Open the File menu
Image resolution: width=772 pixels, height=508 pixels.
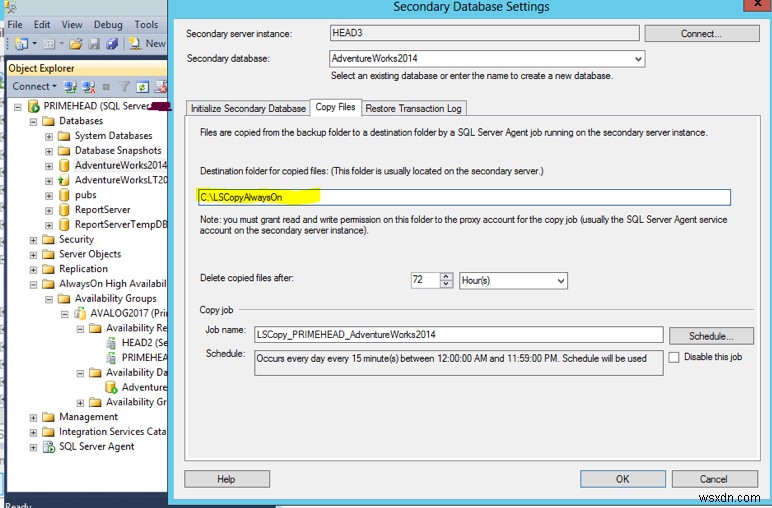pos(15,25)
